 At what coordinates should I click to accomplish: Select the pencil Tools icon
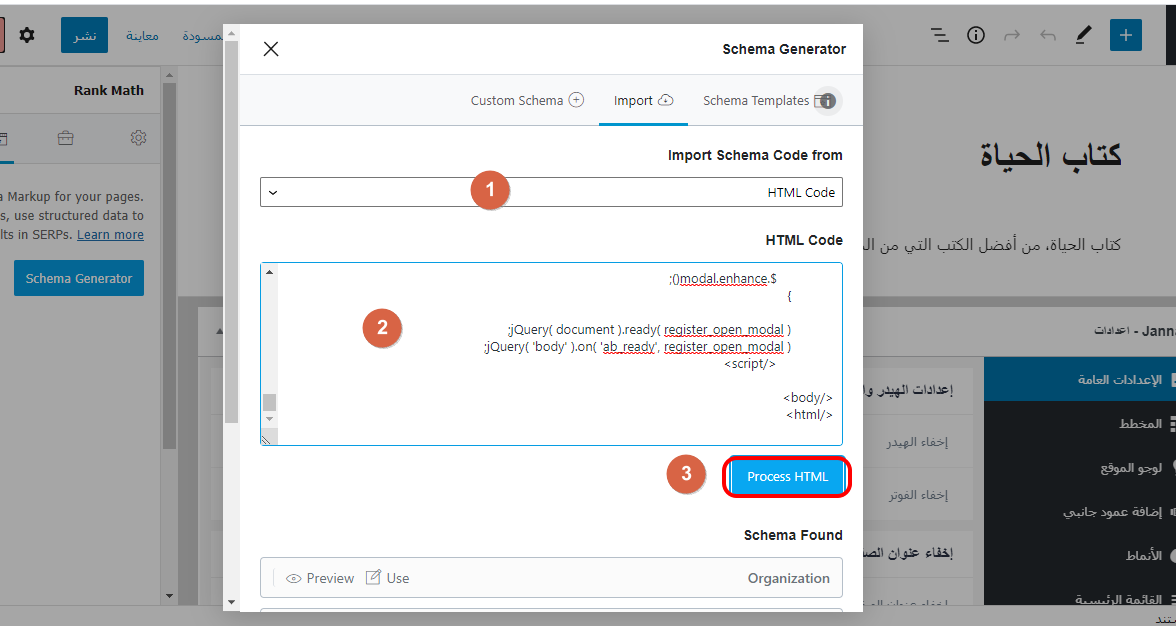click(1084, 35)
